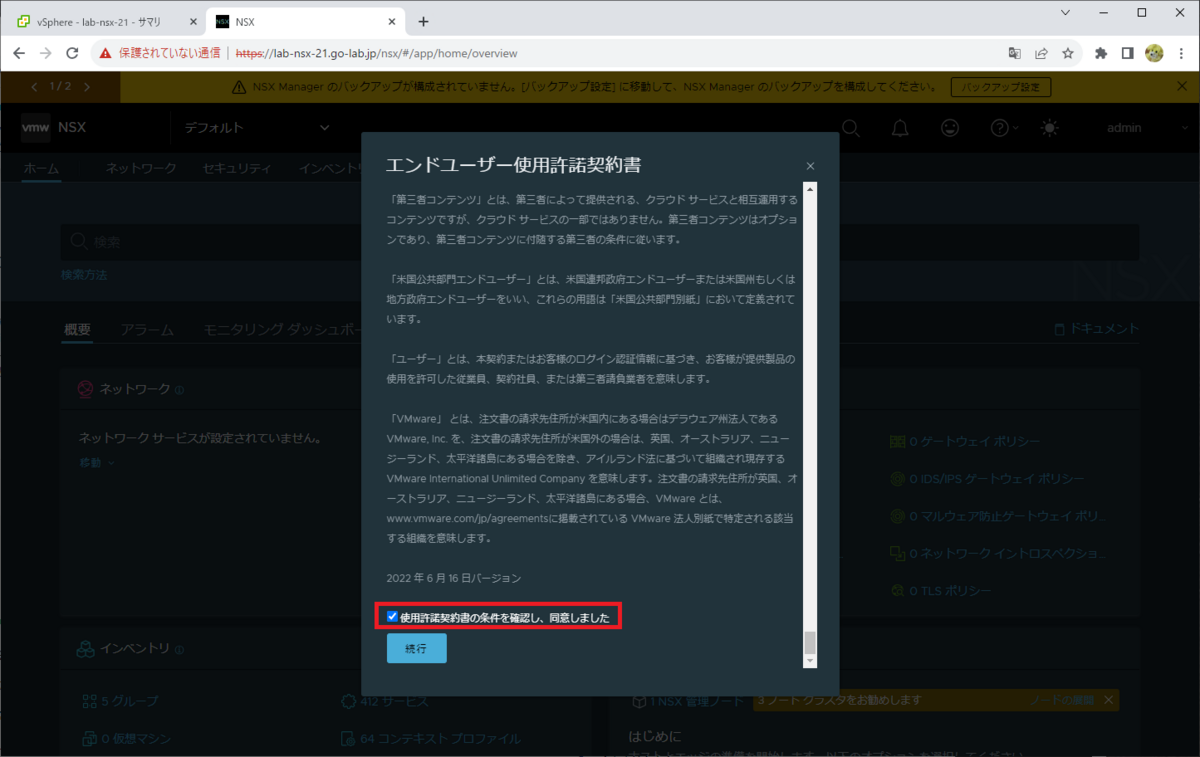The width and height of the screenshot is (1200, 757).
Task: Open browser extensions puzzle icon
Action: [x=1101, y=53]
